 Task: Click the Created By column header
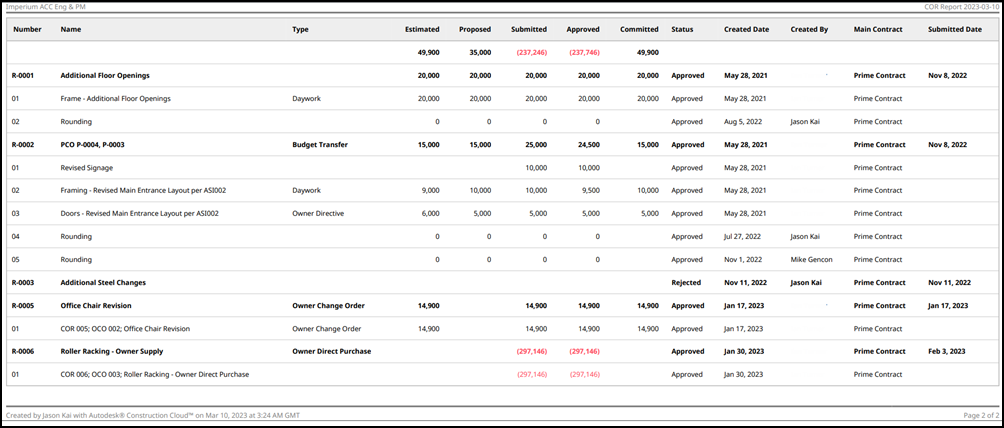pos(809,29)
